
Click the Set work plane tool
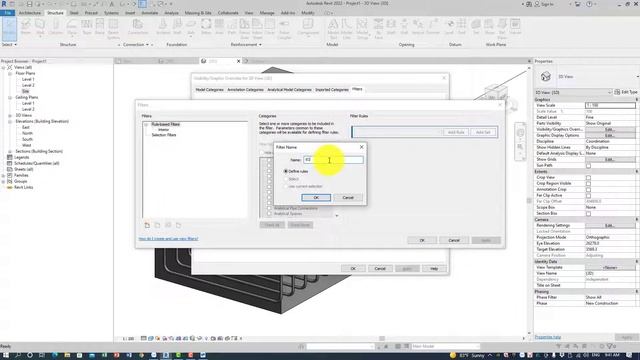(x=476, y=28)
